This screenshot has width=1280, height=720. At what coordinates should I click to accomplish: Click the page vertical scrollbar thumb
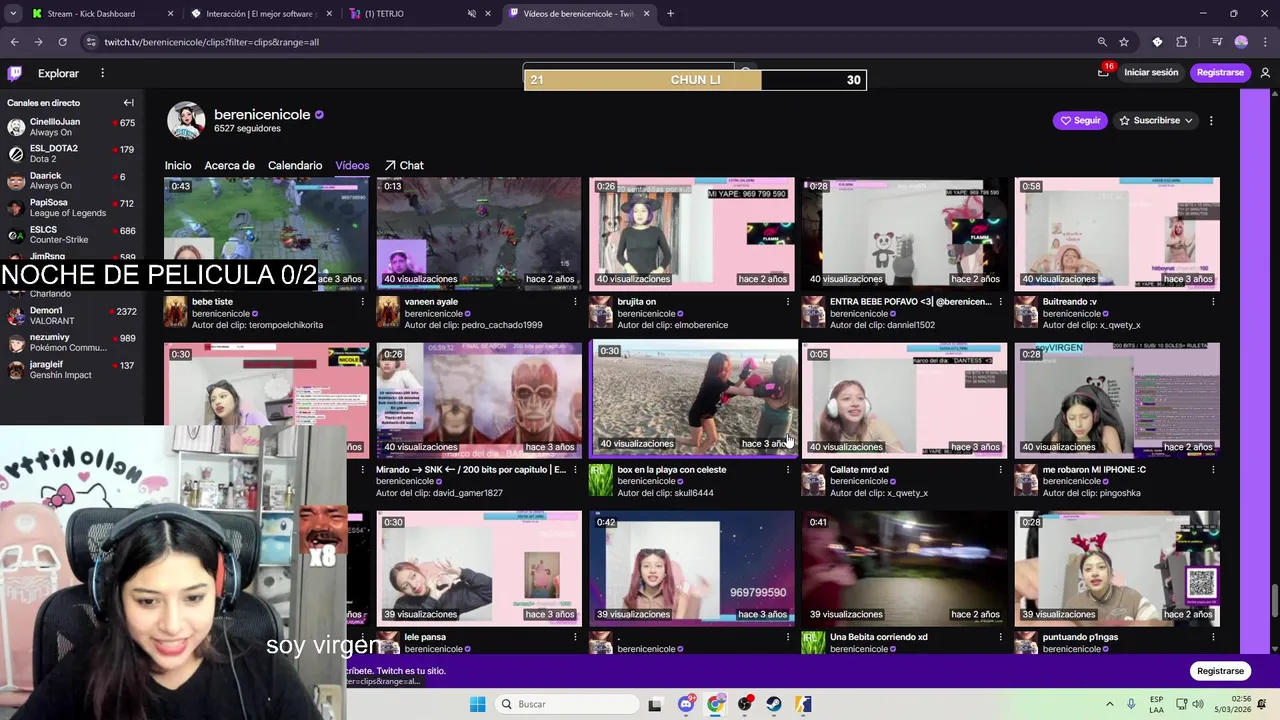coord(1274,602)
